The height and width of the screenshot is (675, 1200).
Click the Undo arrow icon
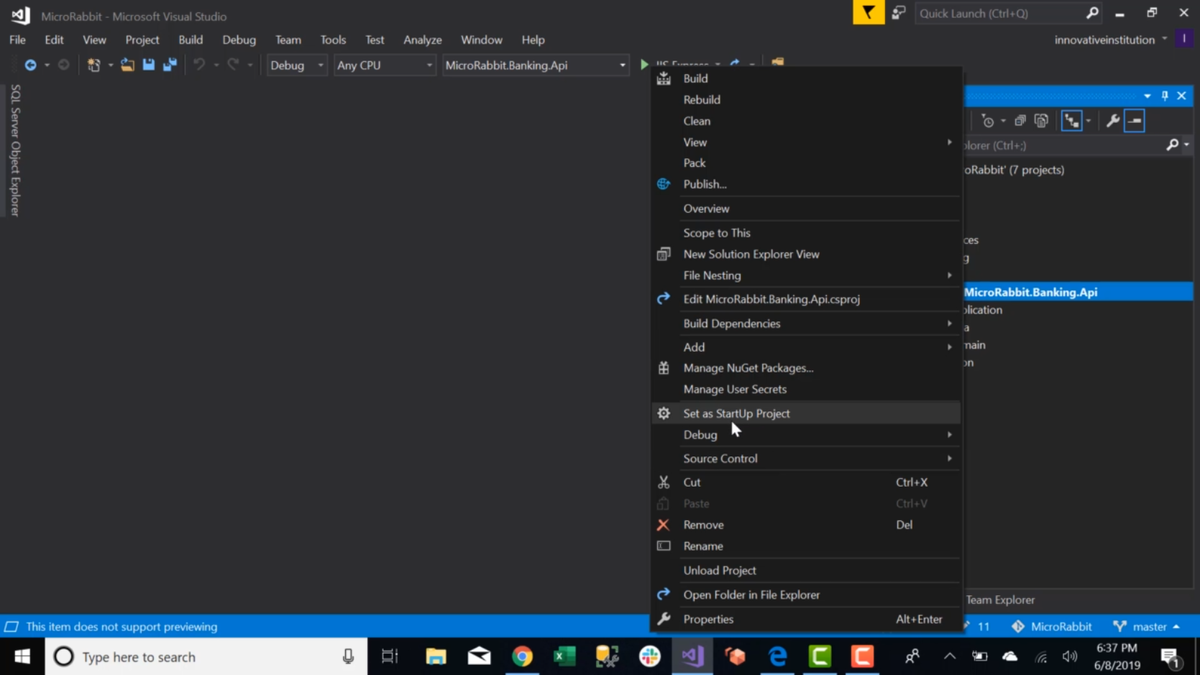click(199, 65)
